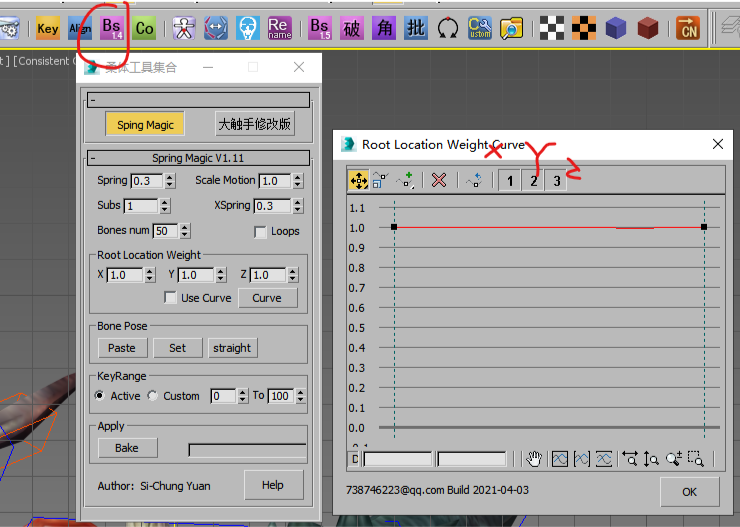Click the black-and-white checker icon
The height and width of the screenshot is (527, 740).
point(552,28)
